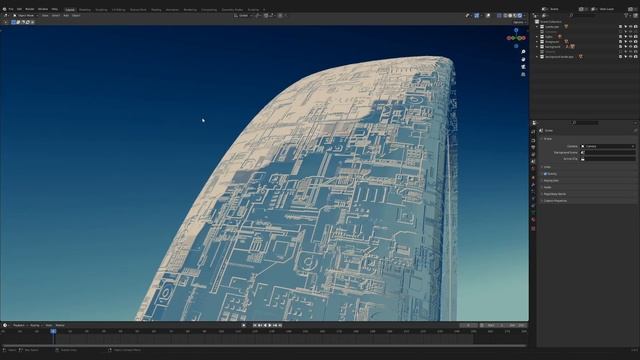The height and width of the screenshot is (360, 640).
Task: Open the timeline Playback dropdown
Action: (x=20, y=325)
